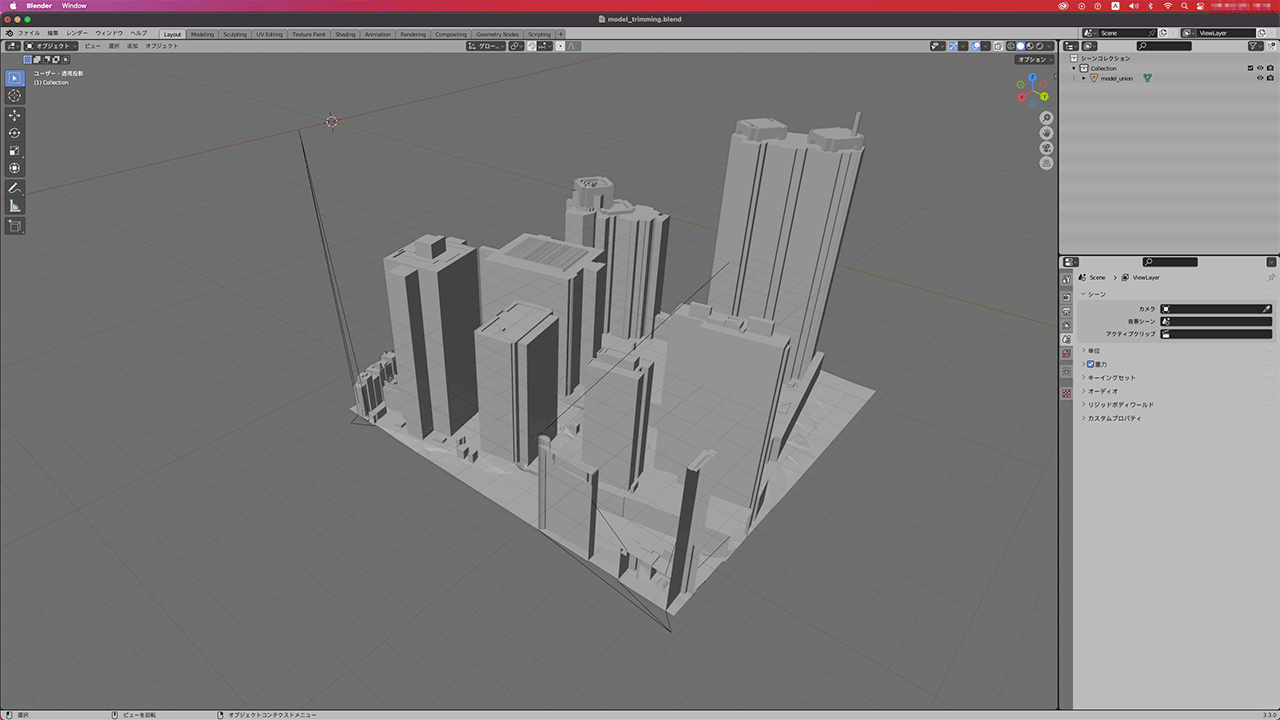Image resolution: width=1280 pixels, height=720 pixels.
Task: Open the Render properties tab
Action: click(1066, 297)
